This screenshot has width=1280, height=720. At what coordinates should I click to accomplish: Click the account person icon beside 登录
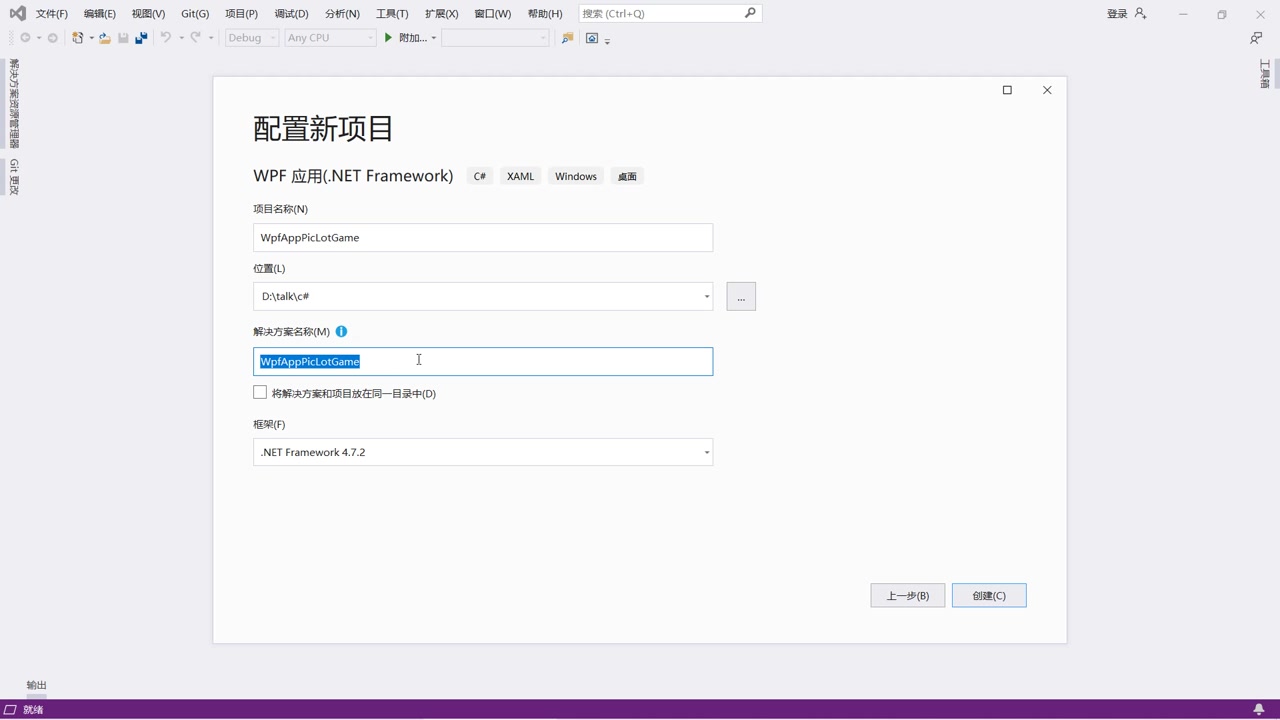click(1140, 13)
